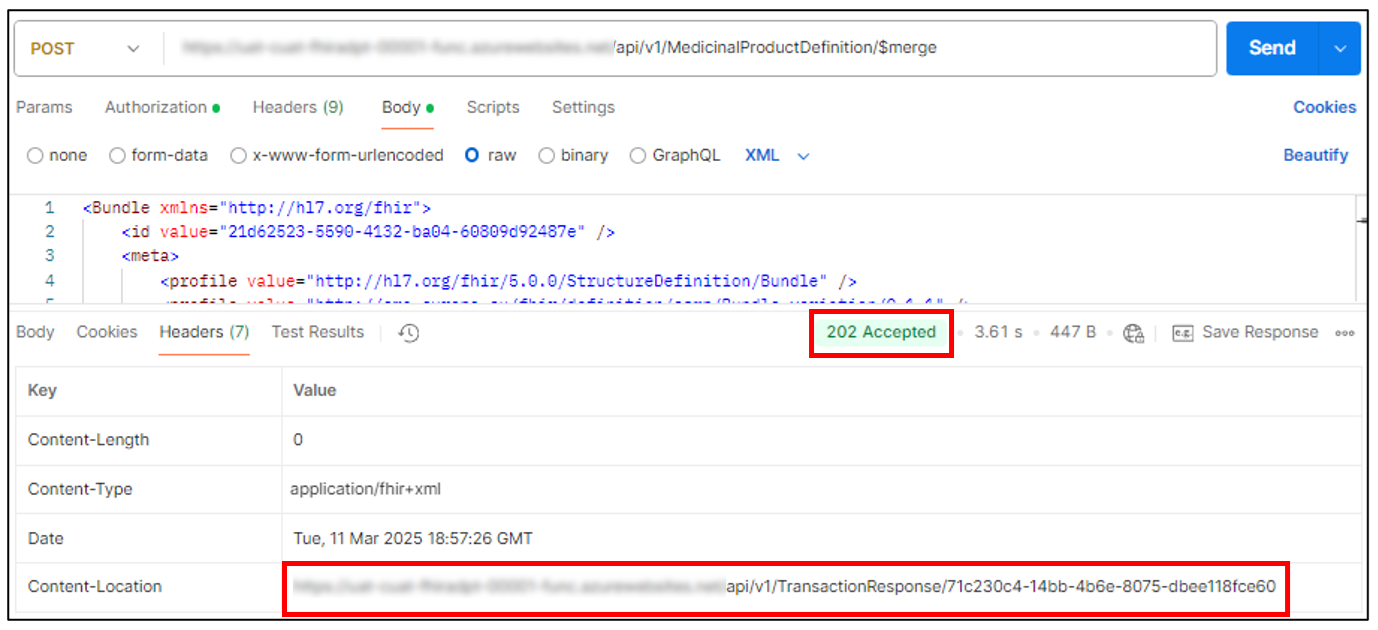Click the Send button
This screenshot has width=1378, height=630.
point(1272,48)
